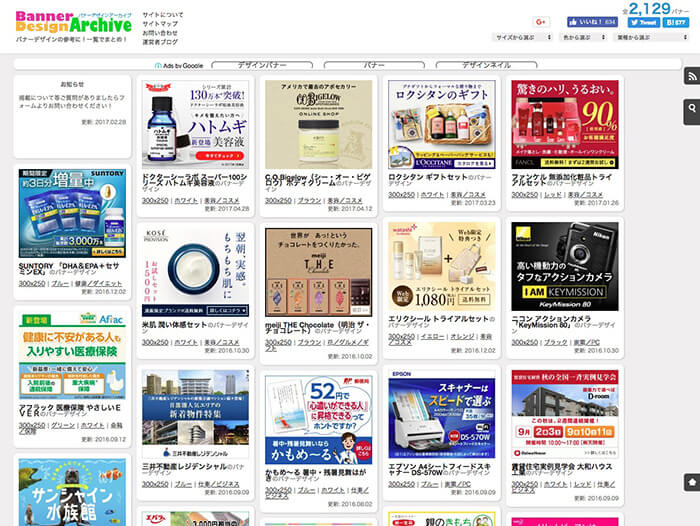
Task: Open the かもめ〜る 52円 banner image
Action: (x=318, y=420)
